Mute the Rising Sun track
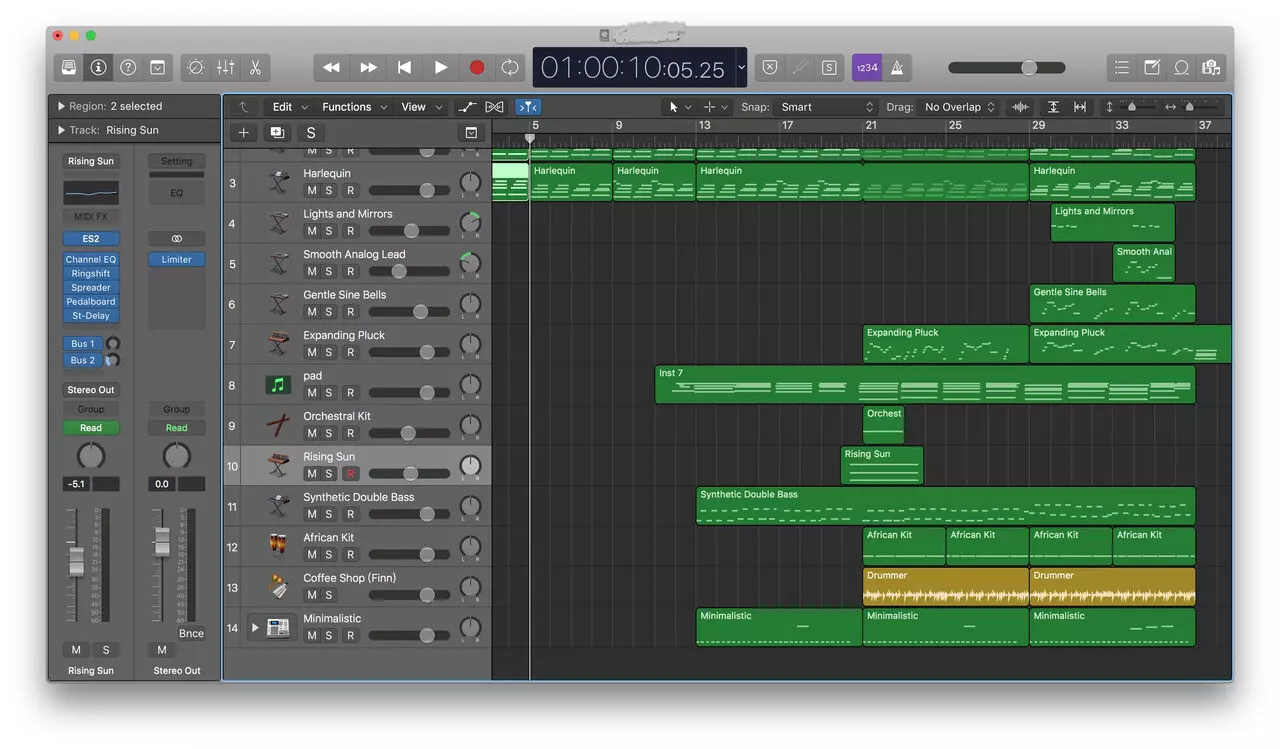The width and height of the screenshot is (1280, 749). 310,472
